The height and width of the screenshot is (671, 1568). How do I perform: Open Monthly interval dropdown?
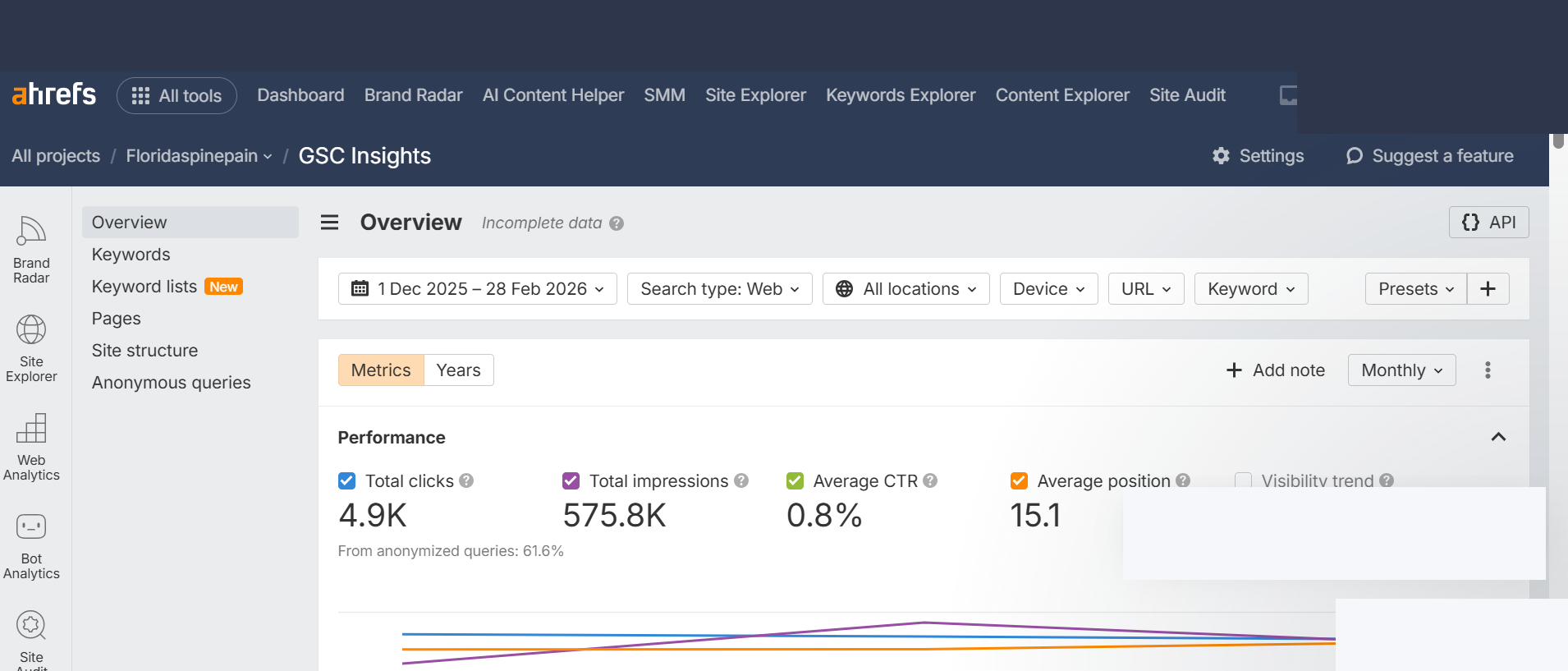1402,370
